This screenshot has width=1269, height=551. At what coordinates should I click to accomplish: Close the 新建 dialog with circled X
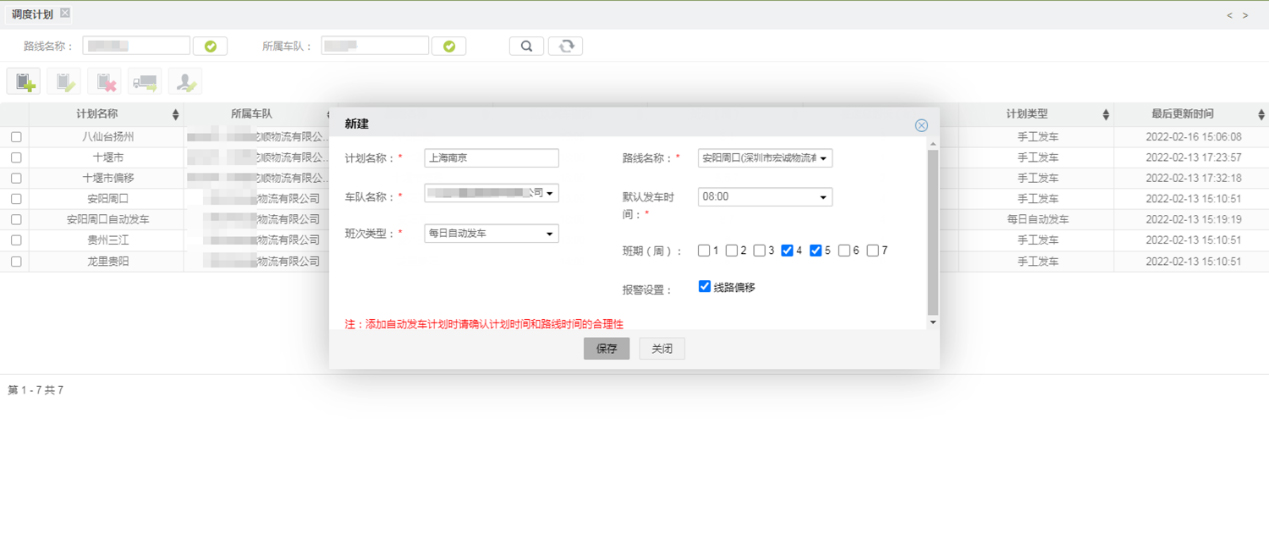(921, 125)
